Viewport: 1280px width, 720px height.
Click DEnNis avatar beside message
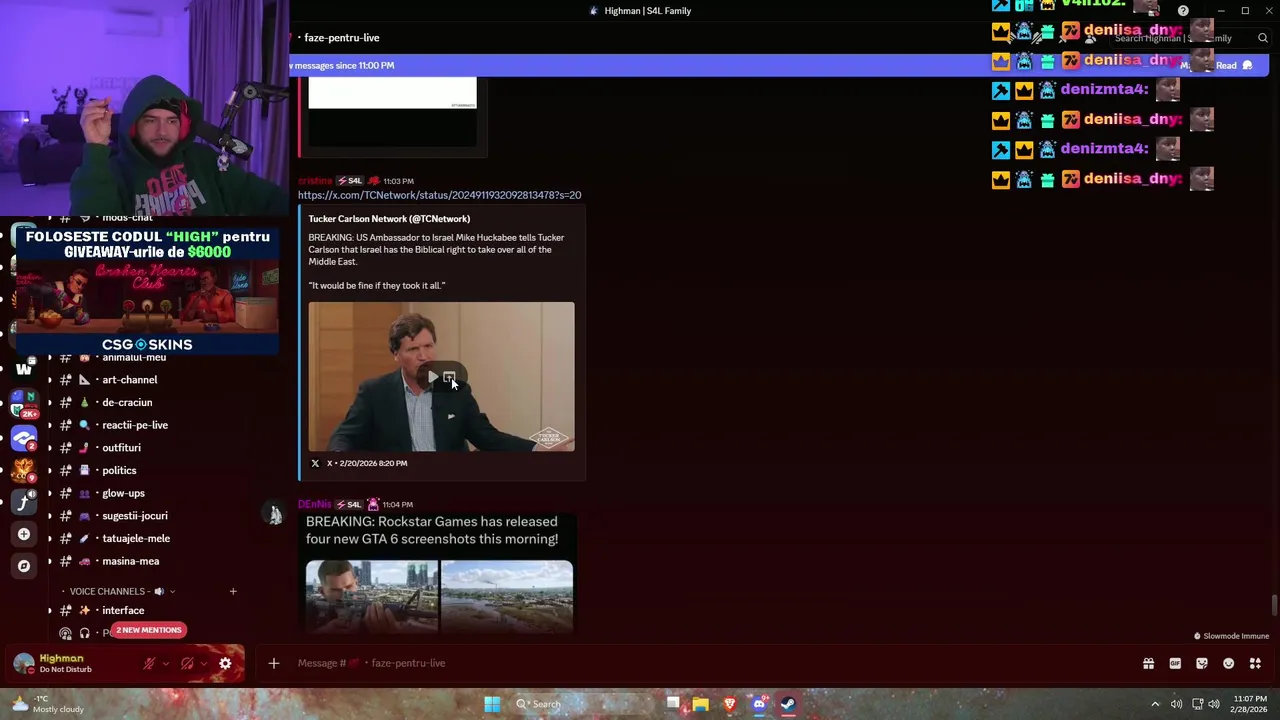pos(275,514)
